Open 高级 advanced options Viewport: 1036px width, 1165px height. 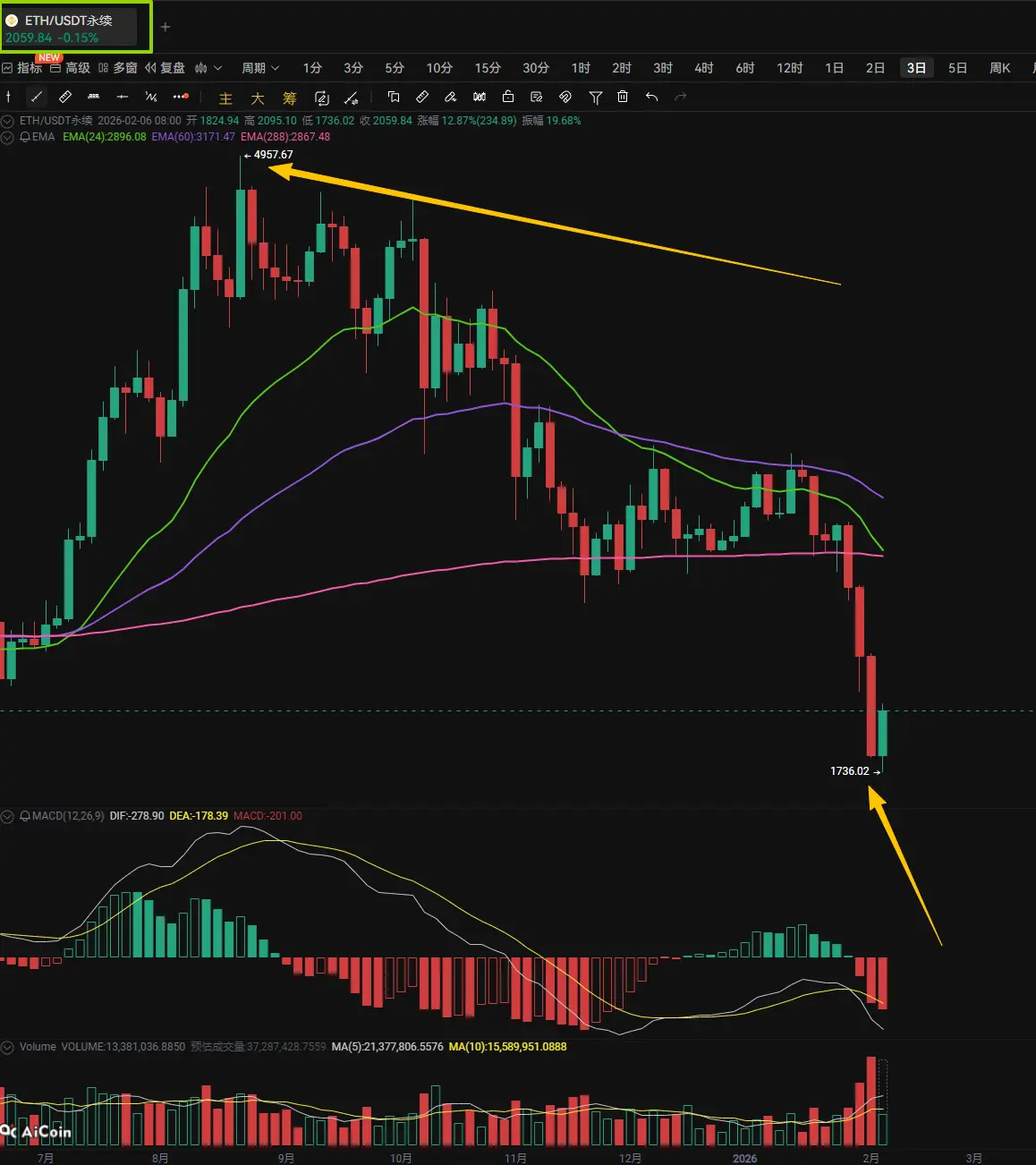coord(71,68)
